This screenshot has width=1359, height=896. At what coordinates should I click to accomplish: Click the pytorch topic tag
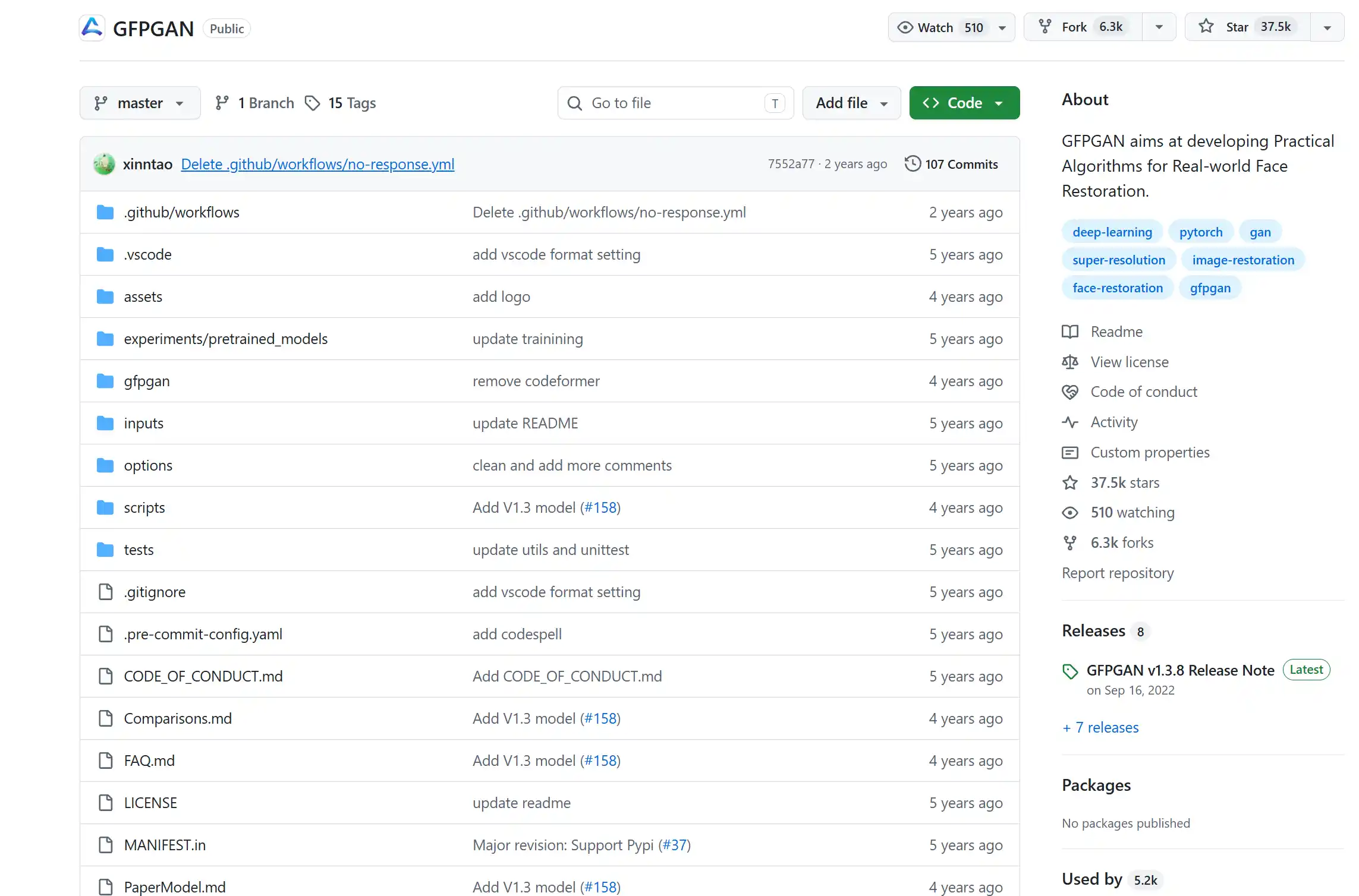click(x=1201, y=232)
